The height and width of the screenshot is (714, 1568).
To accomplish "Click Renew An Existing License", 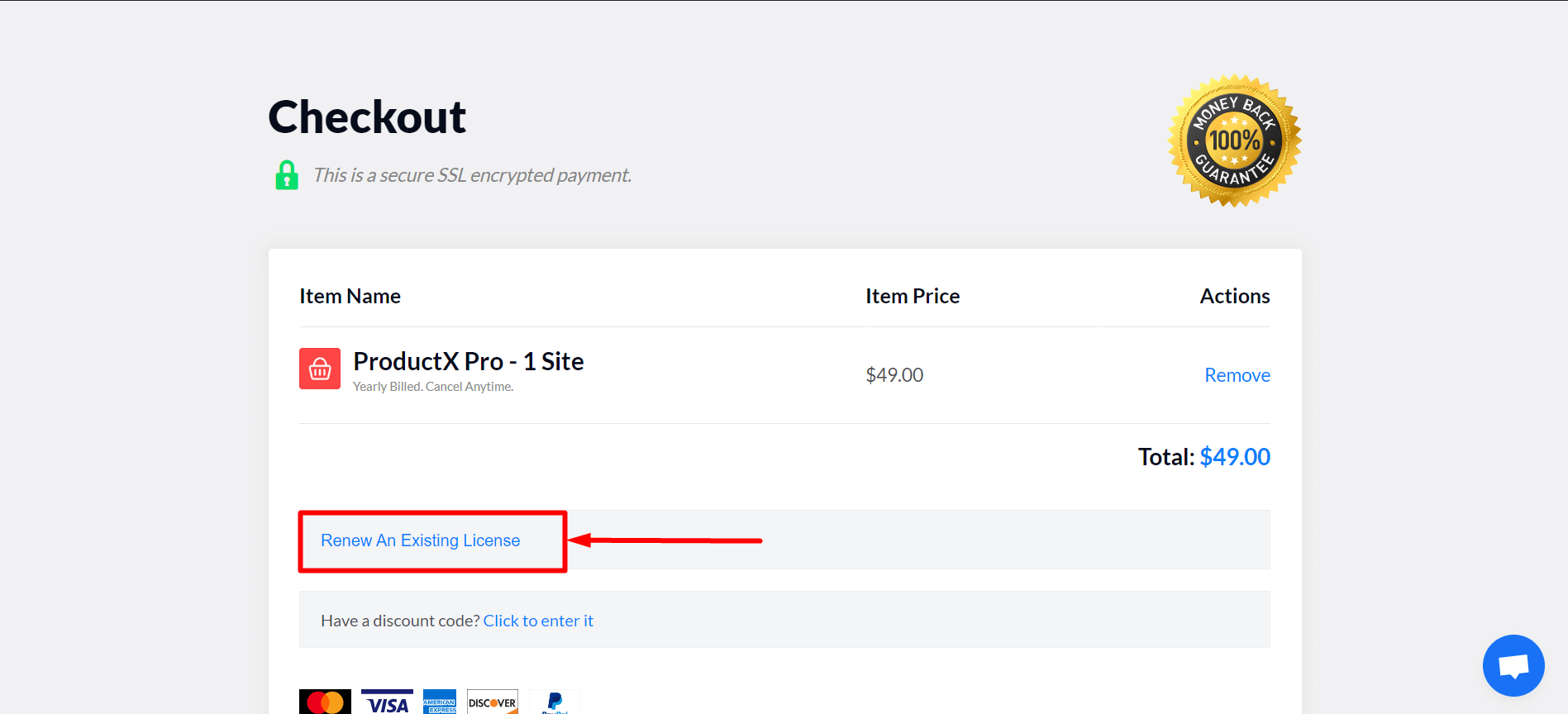I will 421,540.
